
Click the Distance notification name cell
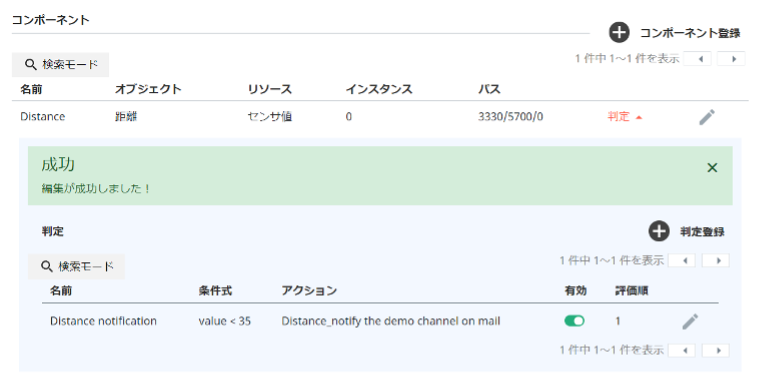tap(103, 321)
